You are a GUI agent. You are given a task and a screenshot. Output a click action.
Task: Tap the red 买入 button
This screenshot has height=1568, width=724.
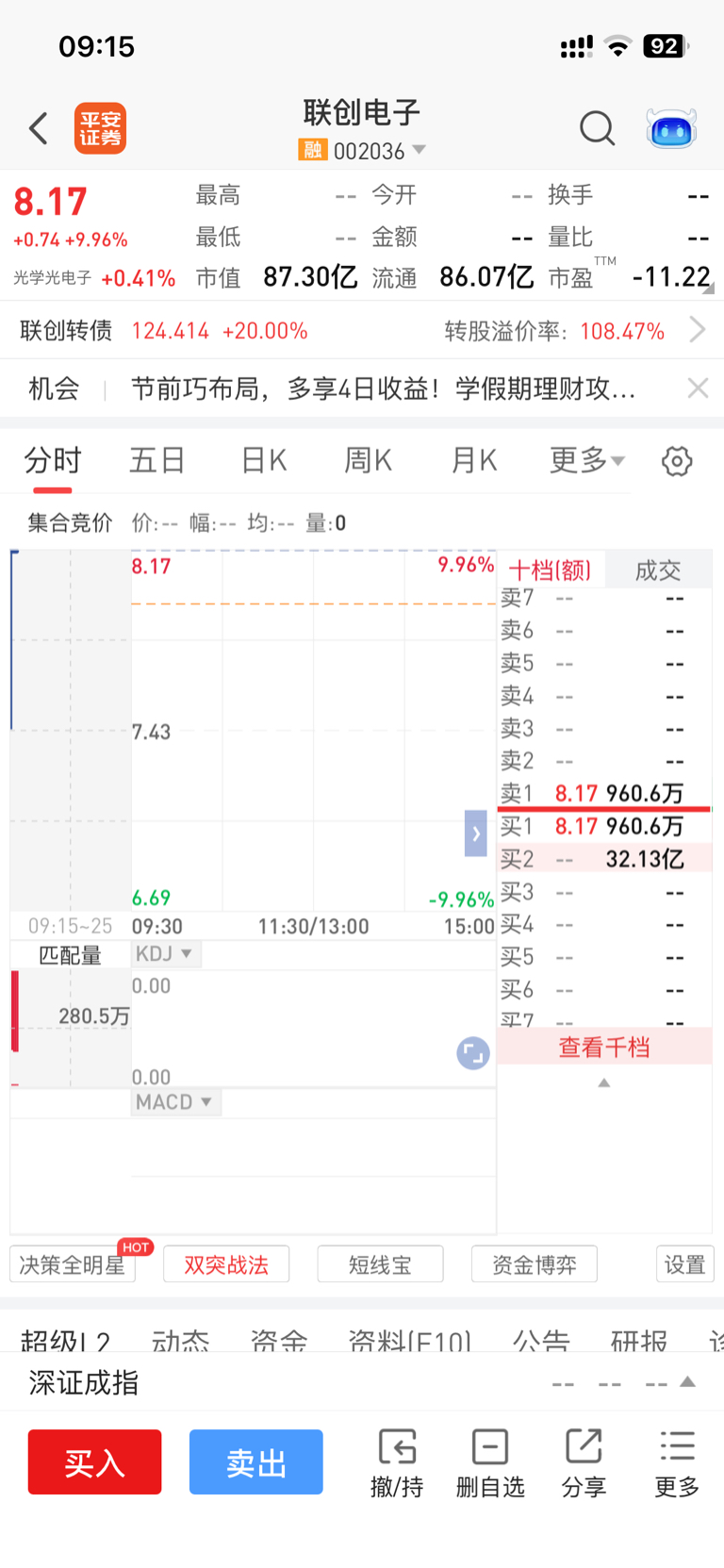click(94, 1462)
